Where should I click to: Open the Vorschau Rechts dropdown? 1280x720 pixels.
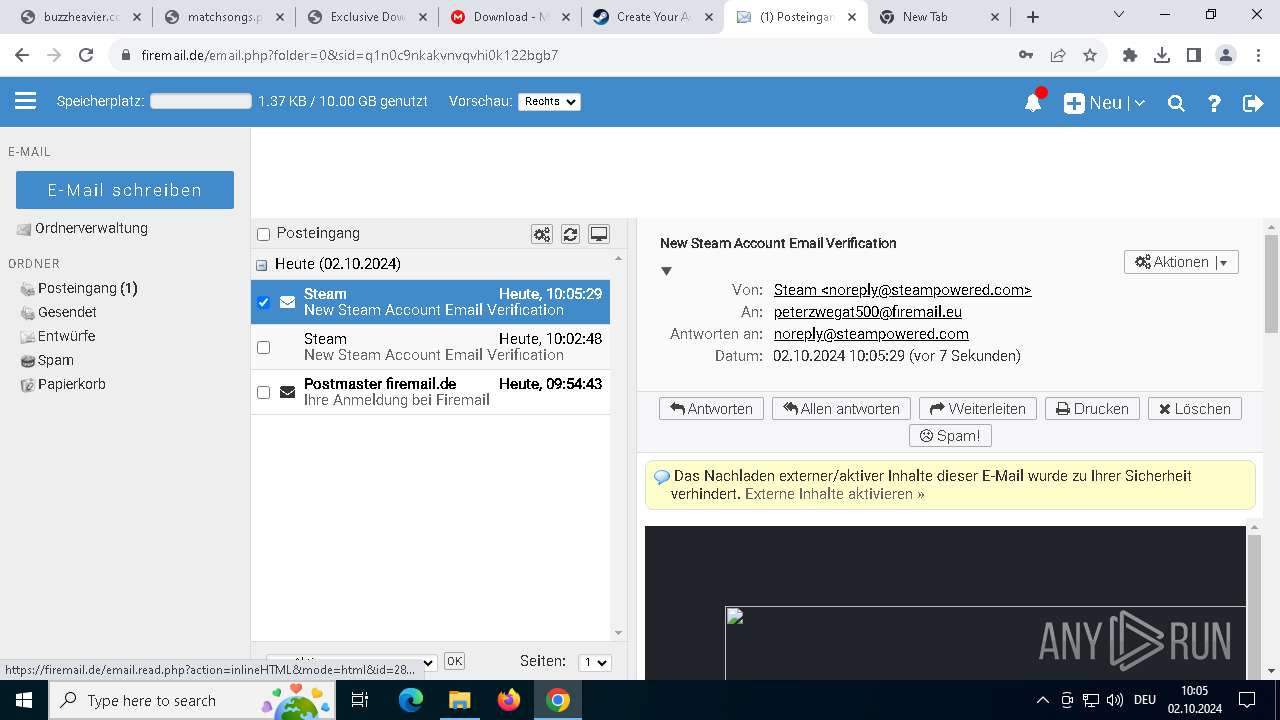point(549,102)
